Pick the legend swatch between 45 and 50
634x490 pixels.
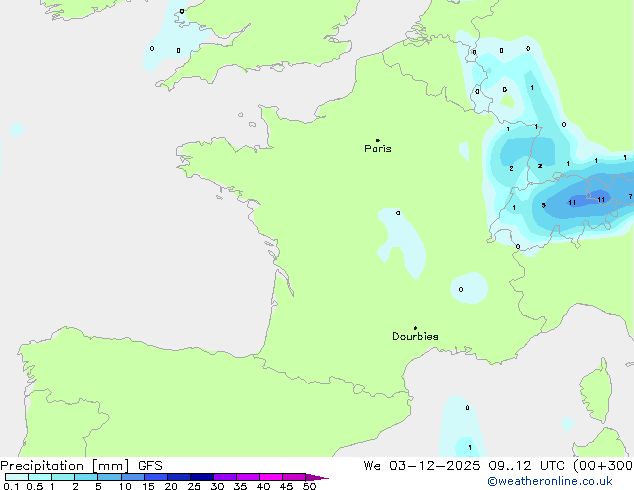[x=294, y=477]
